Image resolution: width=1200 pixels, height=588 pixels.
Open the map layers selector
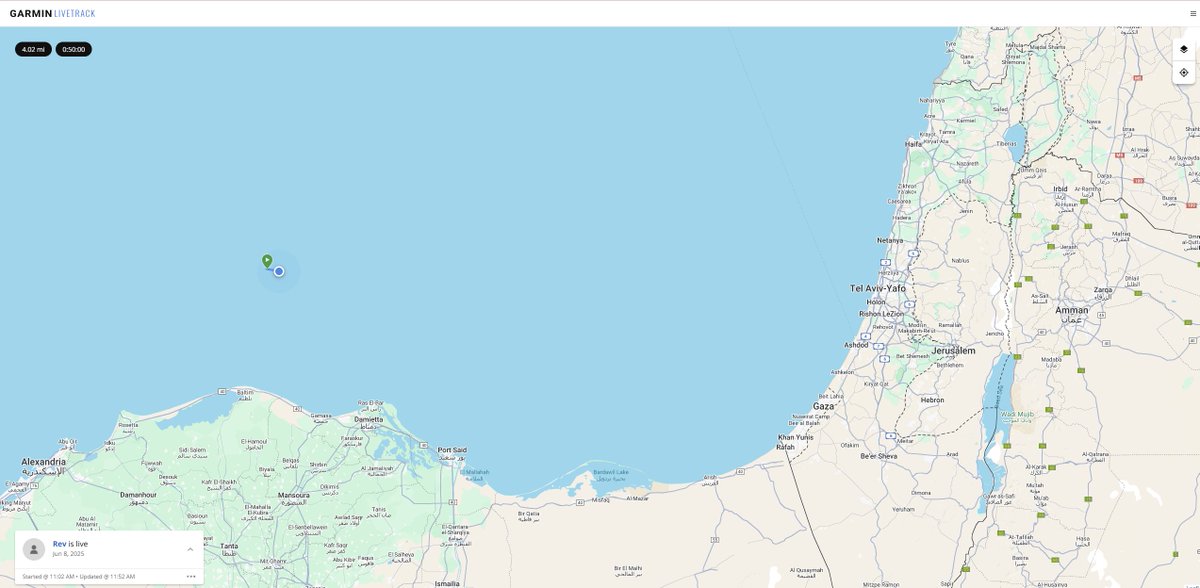[1183, 49]
